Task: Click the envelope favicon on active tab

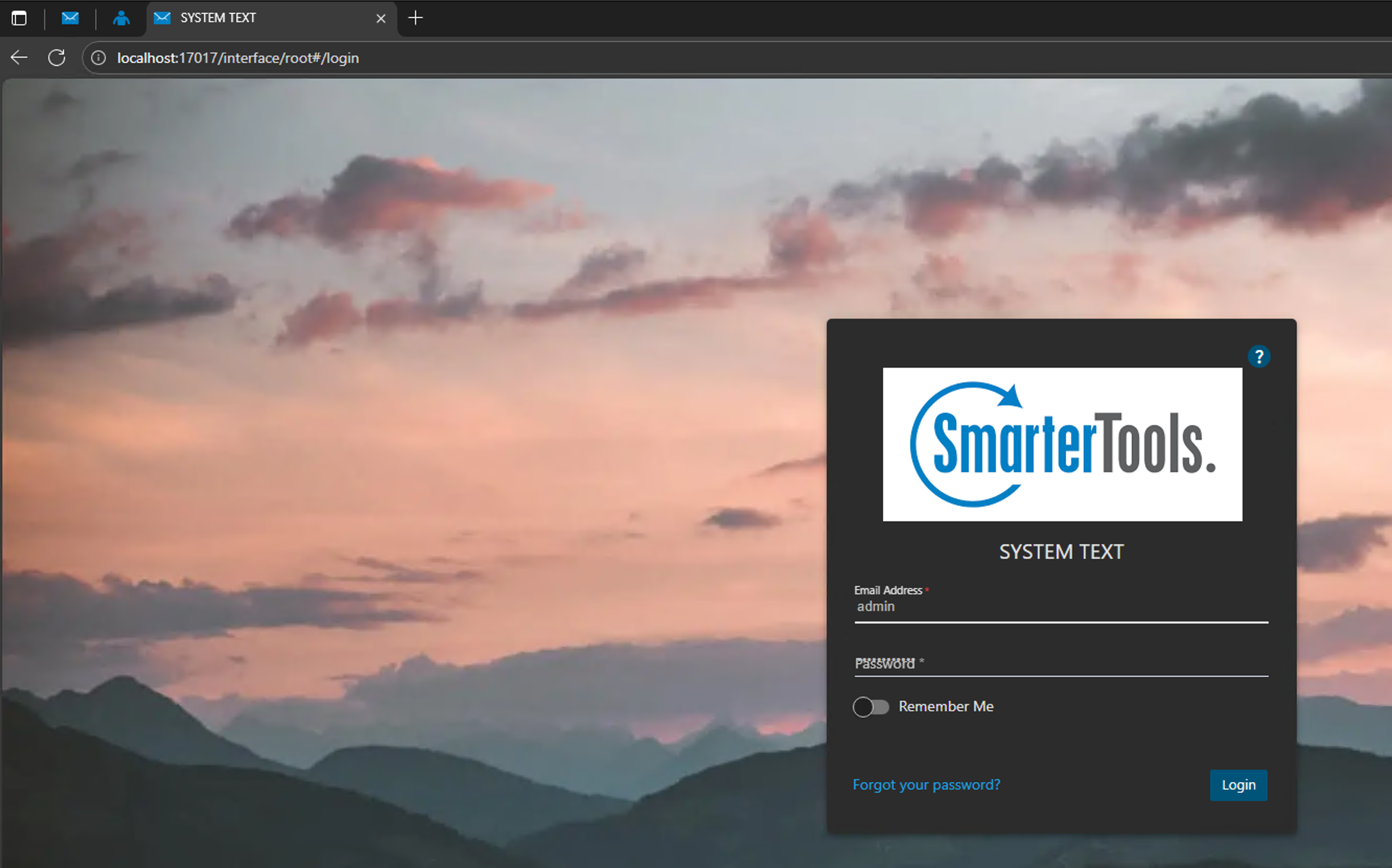Action: tap(163, 18)
